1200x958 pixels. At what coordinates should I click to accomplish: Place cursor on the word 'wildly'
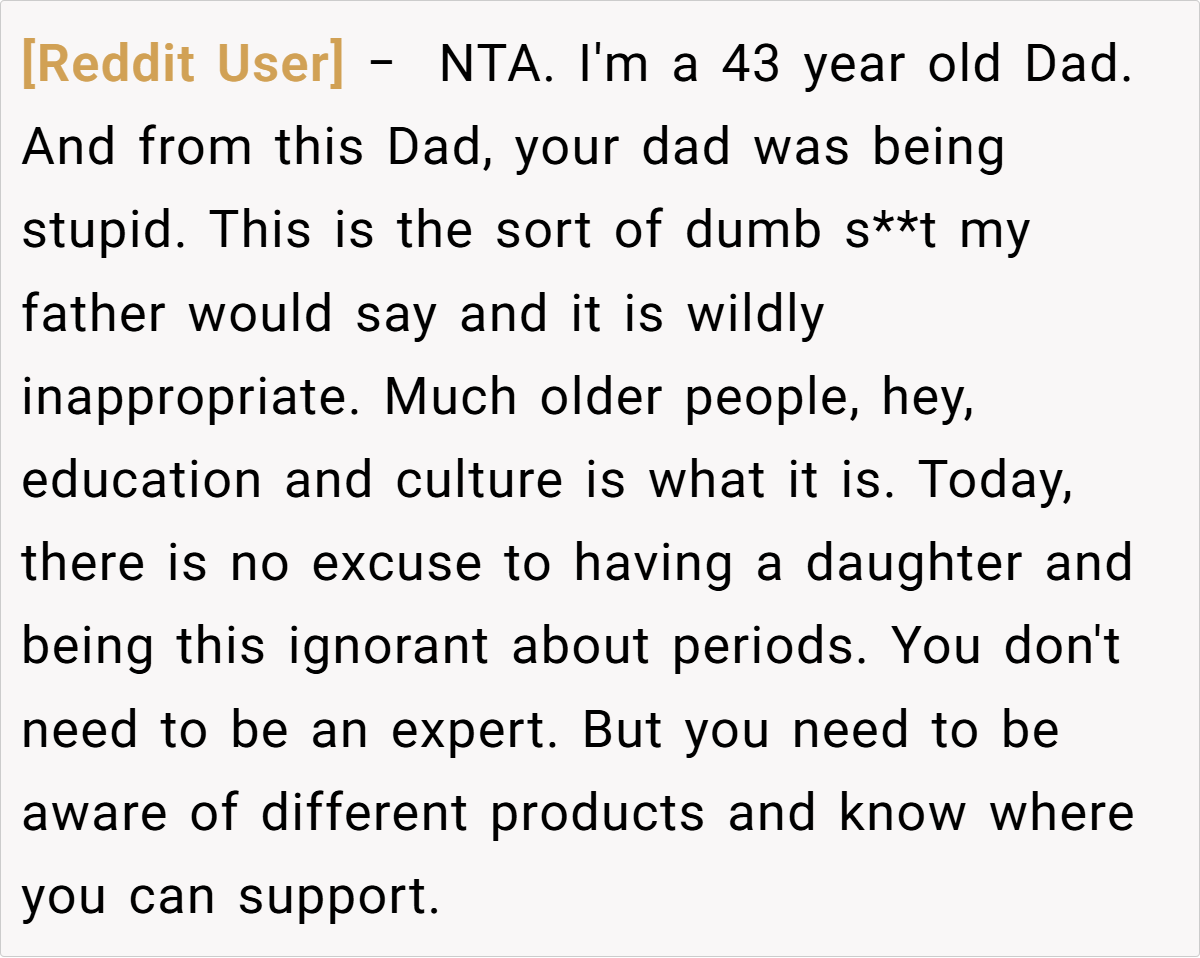755,315
